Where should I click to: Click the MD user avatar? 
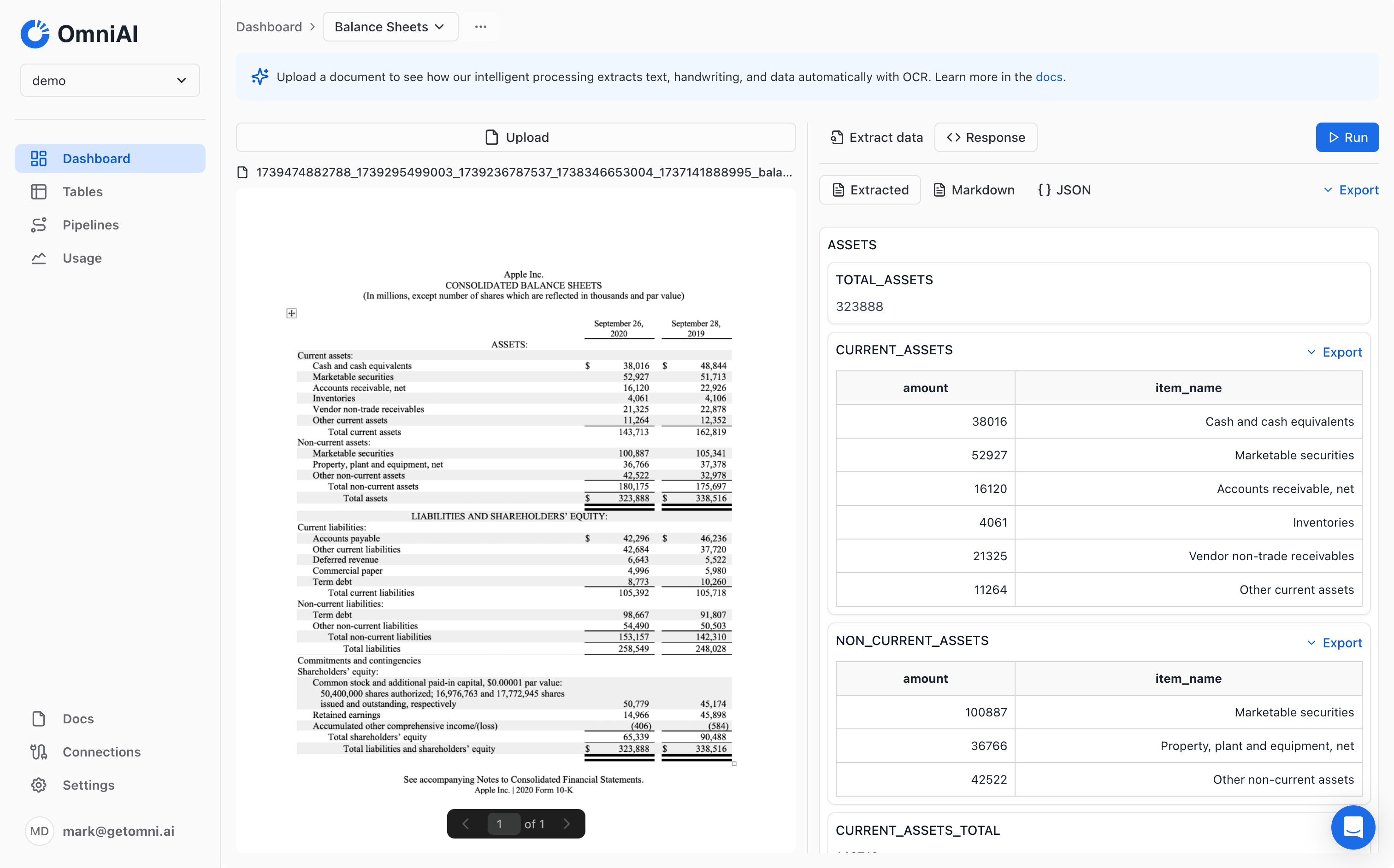[x=39, y=831]
